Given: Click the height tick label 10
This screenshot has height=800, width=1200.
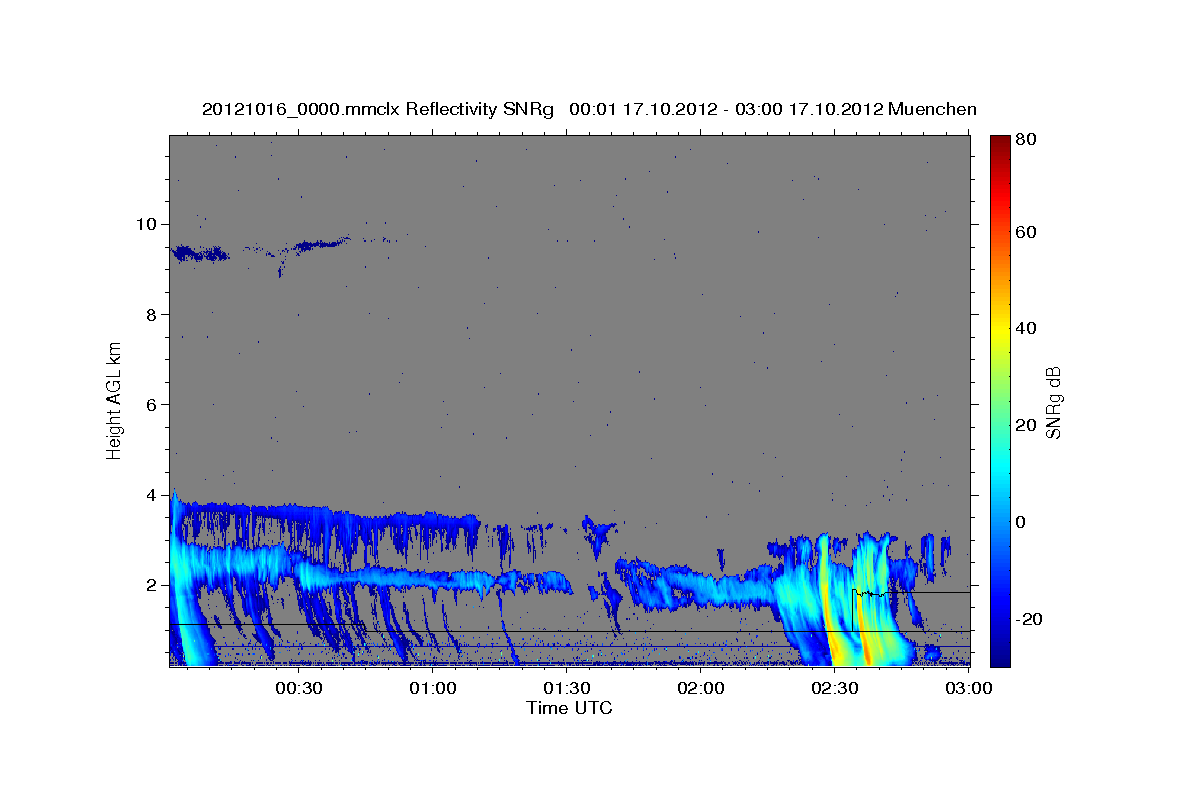Looking at the screenshot, I should (145, 224).
